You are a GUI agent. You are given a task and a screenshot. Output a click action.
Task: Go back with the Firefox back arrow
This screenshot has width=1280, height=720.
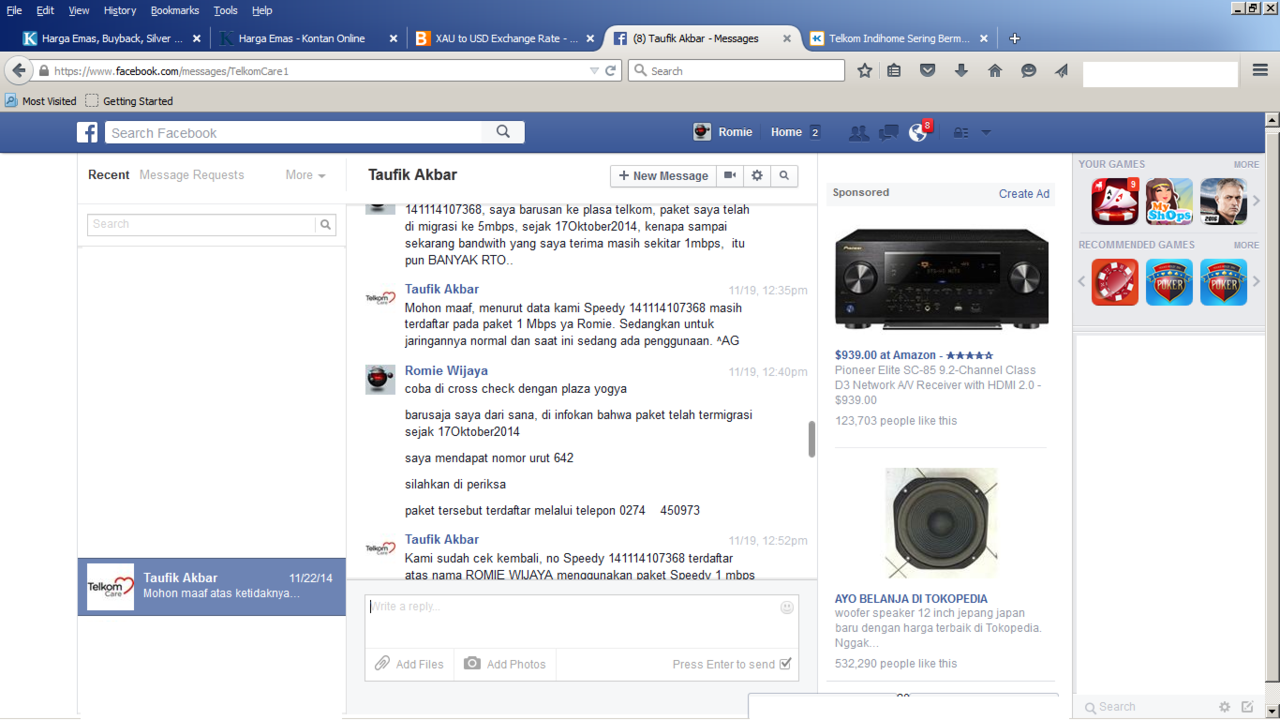tap(18, 71)
